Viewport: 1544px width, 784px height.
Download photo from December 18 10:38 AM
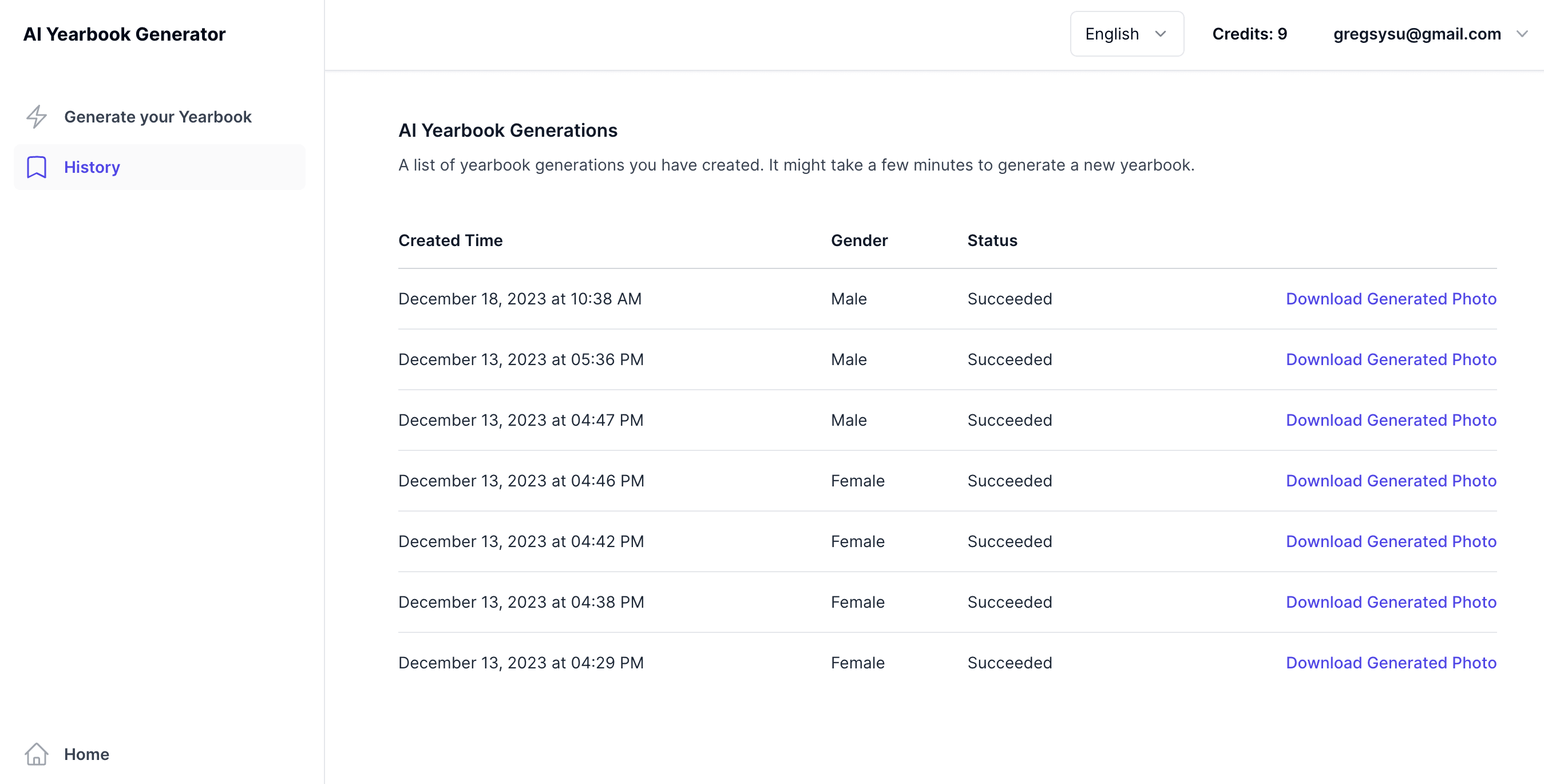tap(1391, 299)
